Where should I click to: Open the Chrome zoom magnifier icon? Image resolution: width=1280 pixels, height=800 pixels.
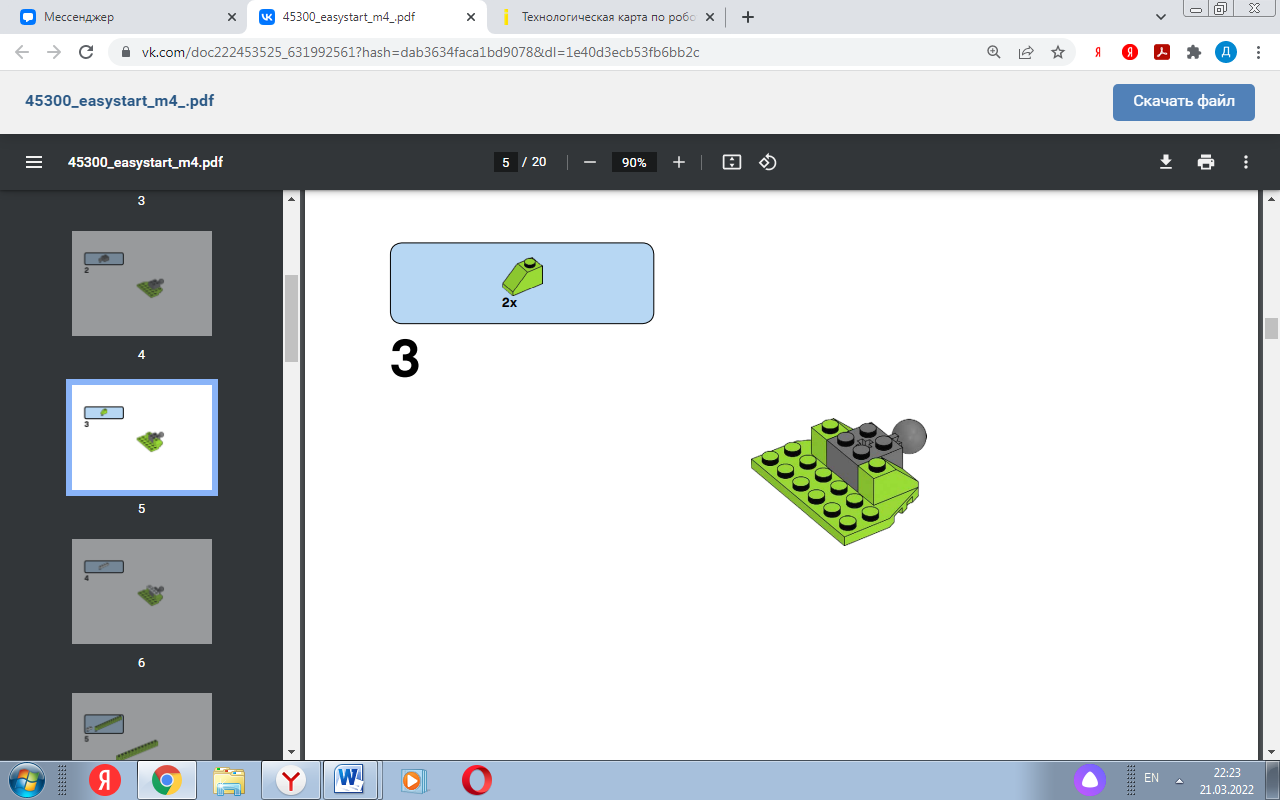[994, 52]
